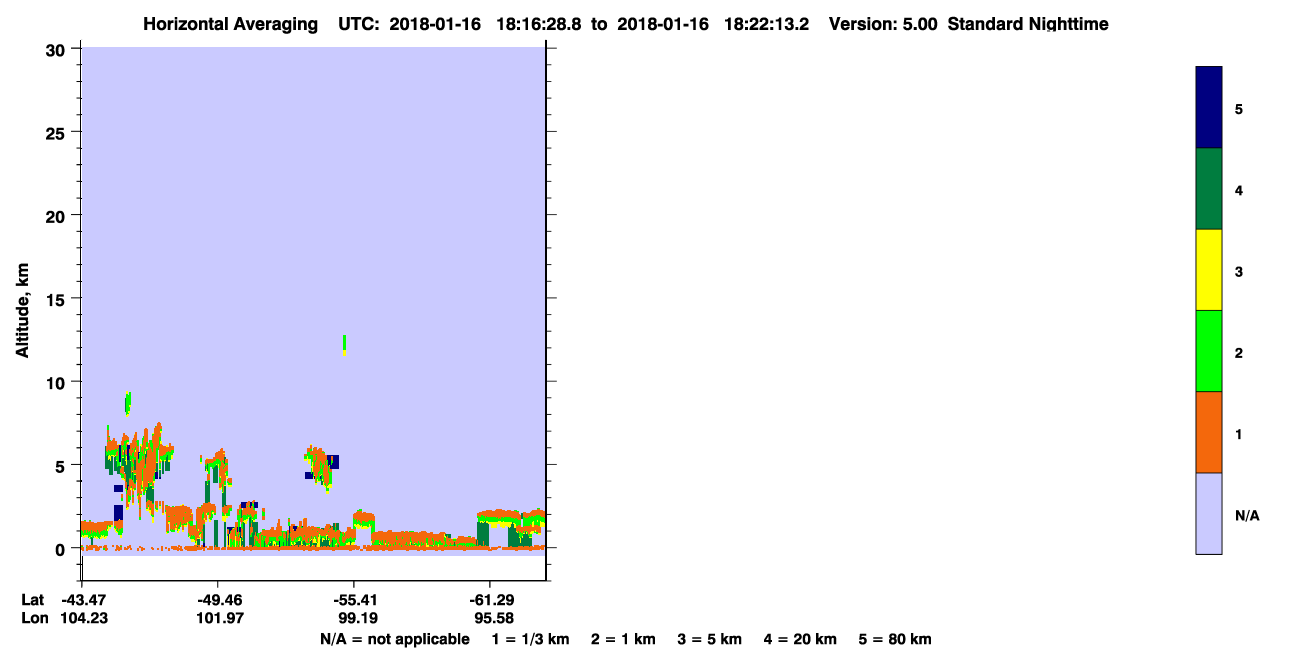The height and width of the screenshot is (667, 1300).
Task: Click legend text '2 = 1 km'
Action: point(623,639)
